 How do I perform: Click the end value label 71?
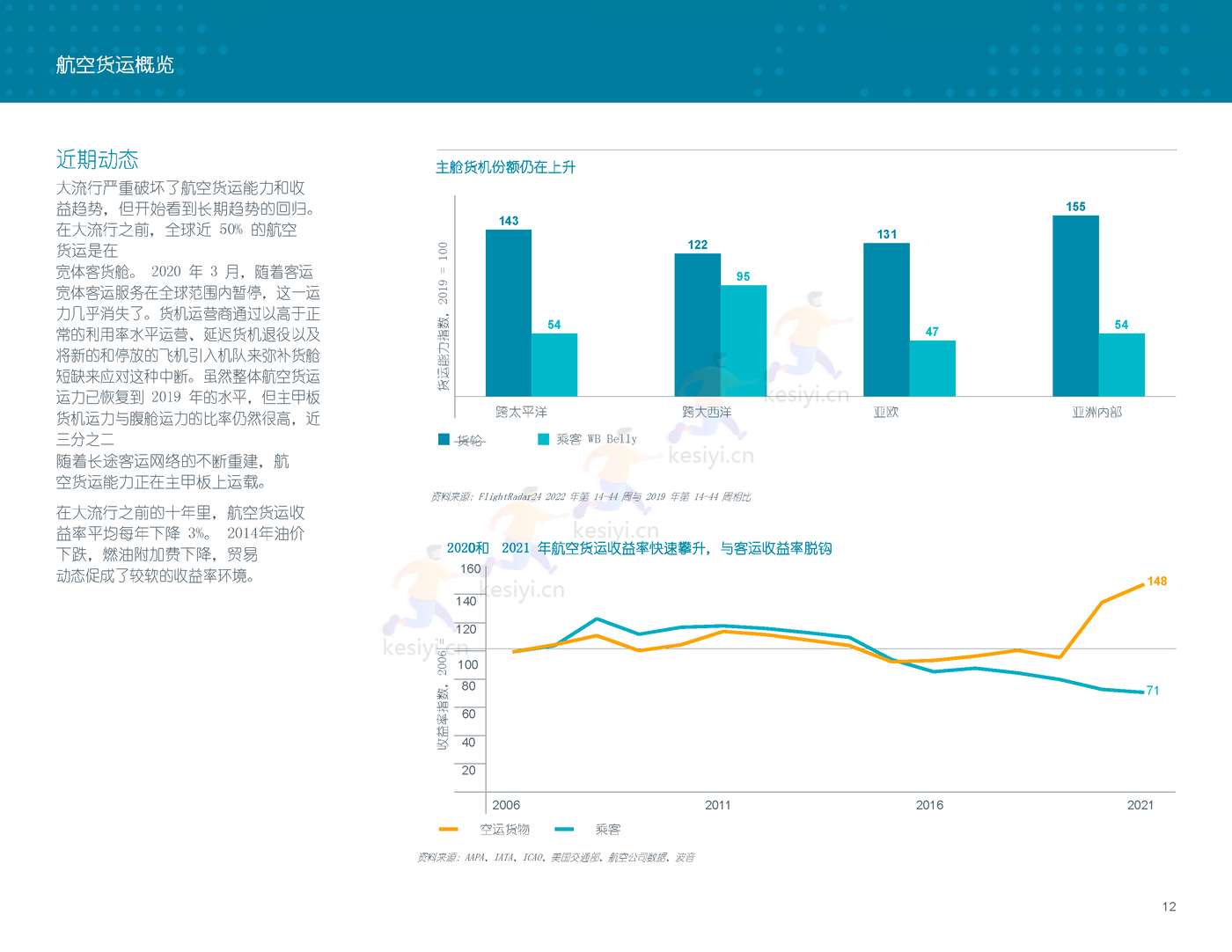click(1153, 691)
